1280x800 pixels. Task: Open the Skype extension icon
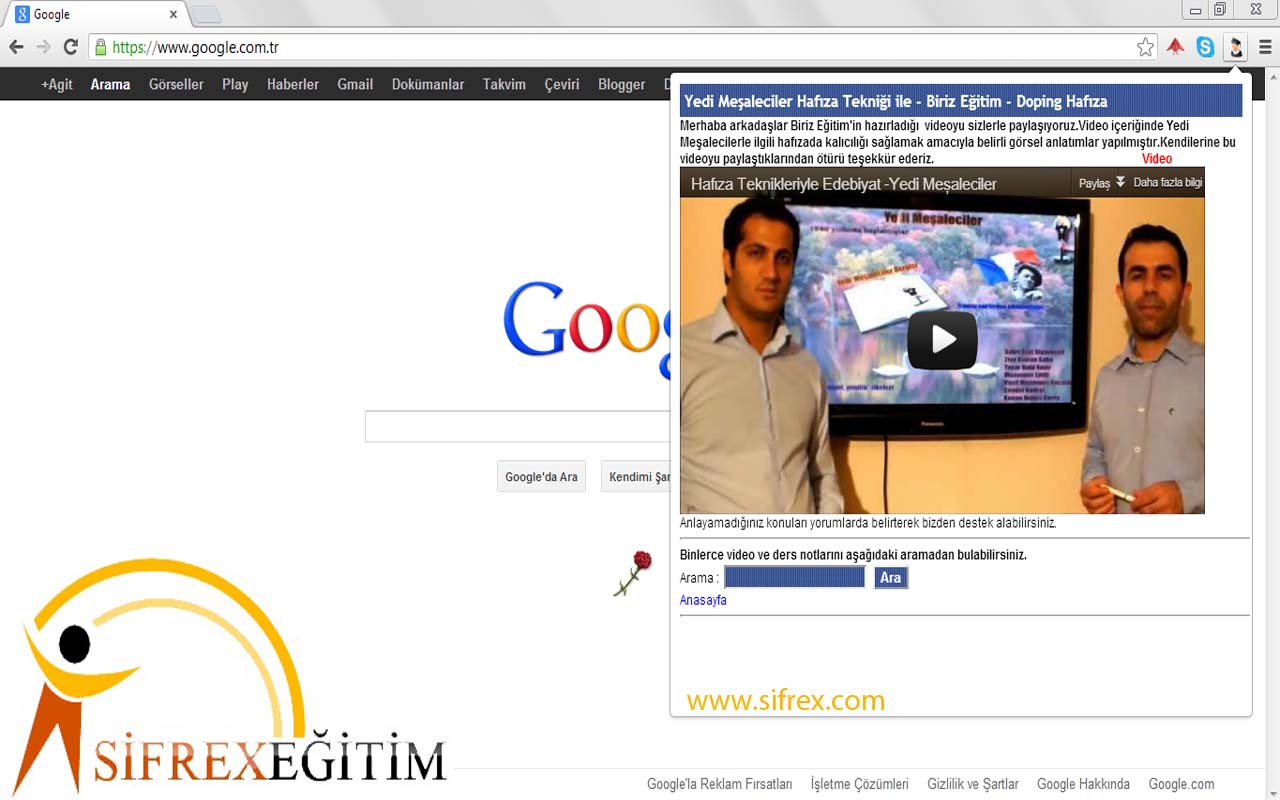coord(1206,47)
